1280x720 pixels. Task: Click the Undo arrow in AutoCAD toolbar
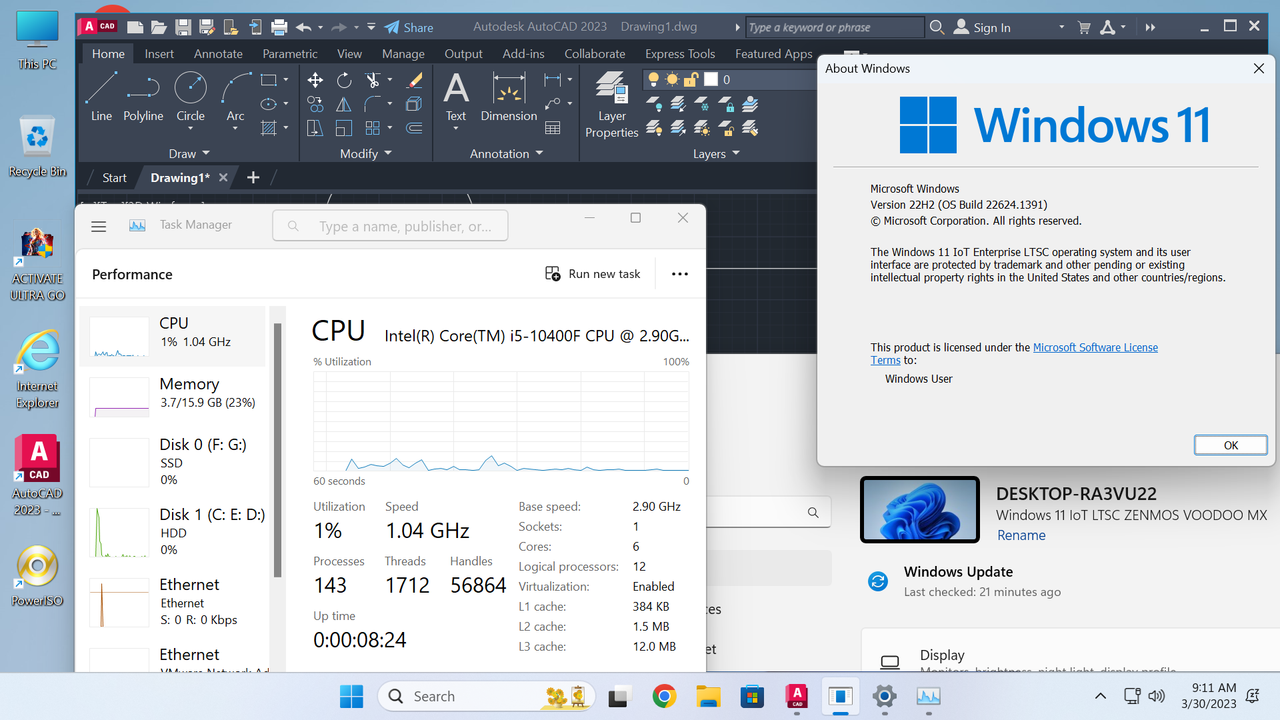click(x=303, y=27)
